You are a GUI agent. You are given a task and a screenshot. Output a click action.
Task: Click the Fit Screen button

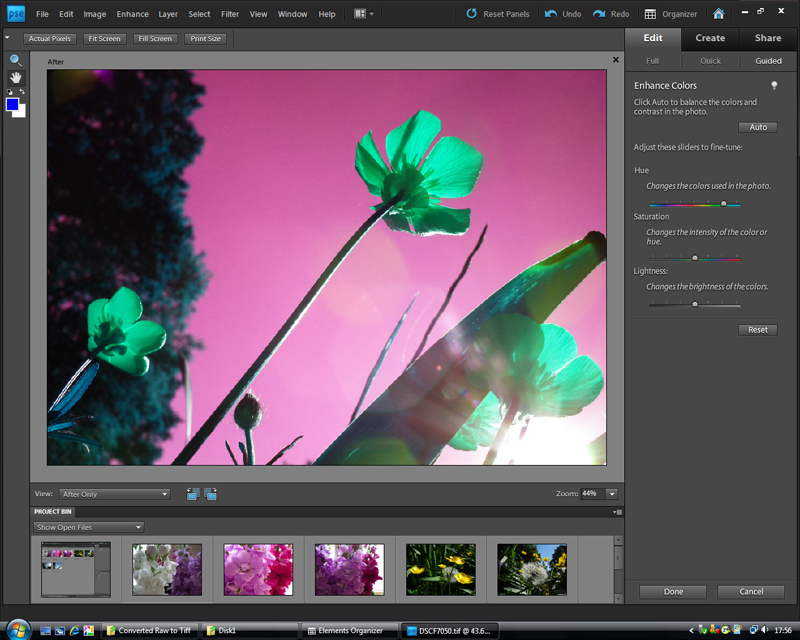coord(105,38)
